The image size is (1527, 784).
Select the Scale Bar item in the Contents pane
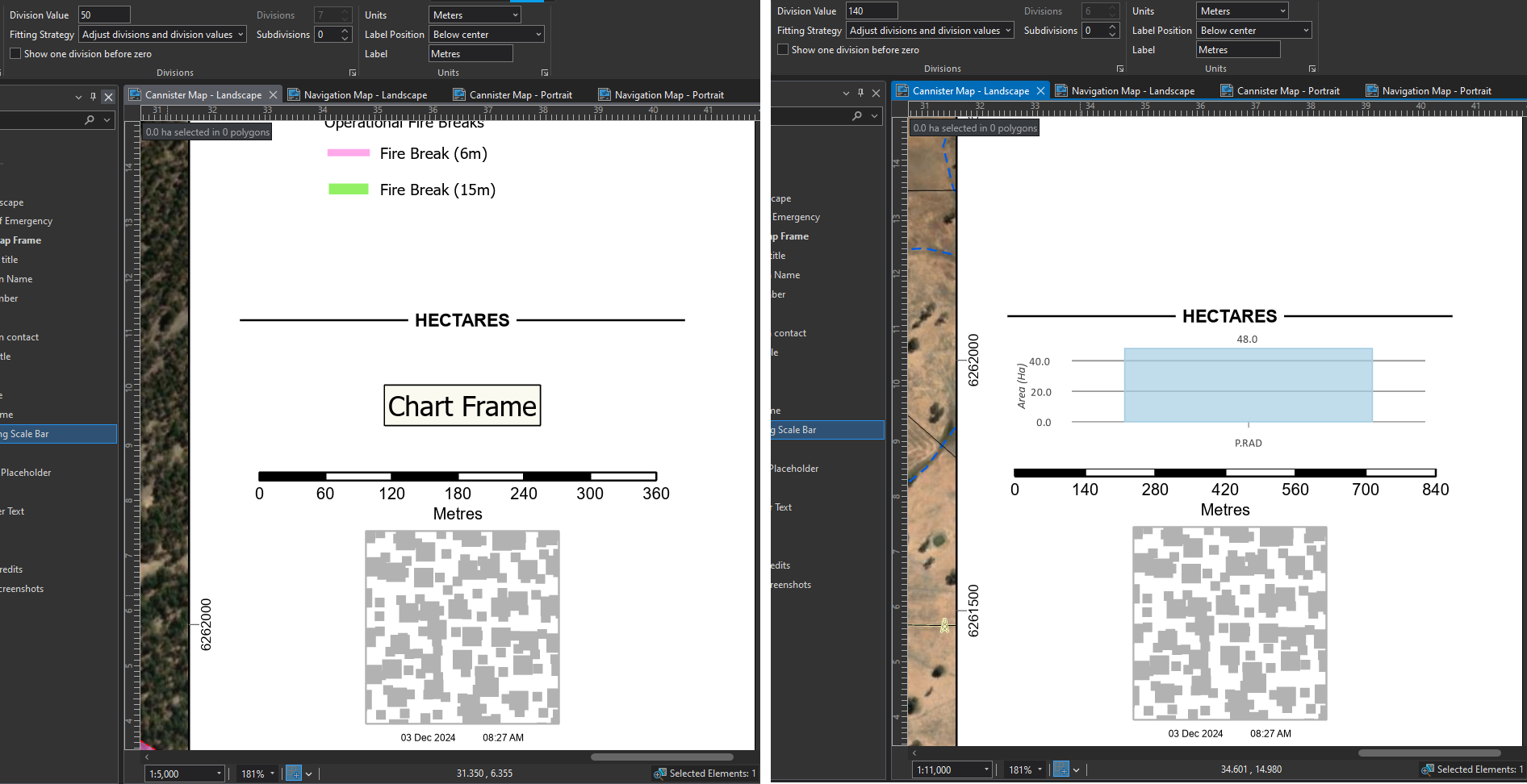[48, 433]
